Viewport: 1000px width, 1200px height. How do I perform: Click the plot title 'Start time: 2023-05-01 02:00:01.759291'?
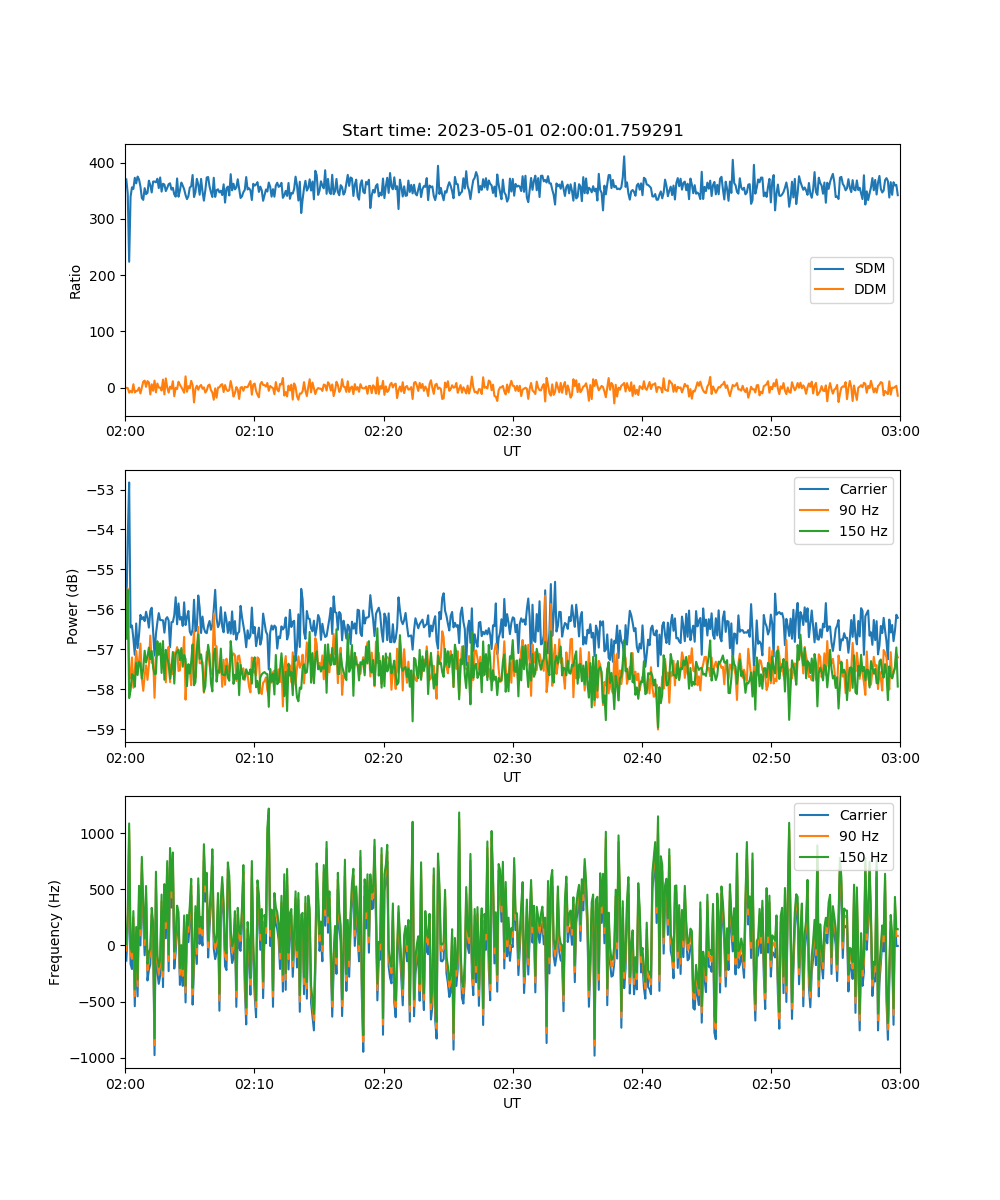point(512,131)
